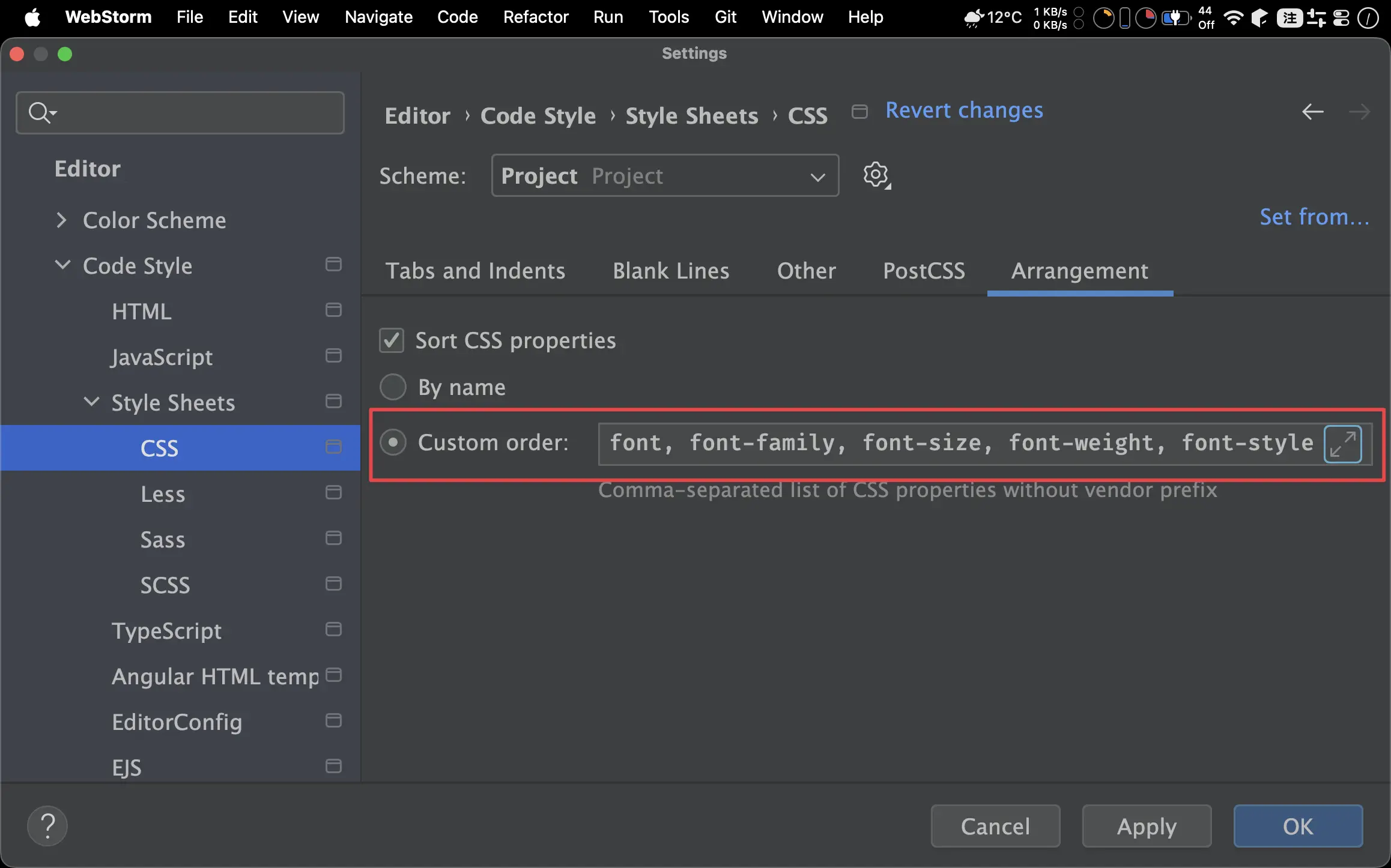Switch to Tabs and Indents tab
1391x868 pixels.
click(475, 271)
